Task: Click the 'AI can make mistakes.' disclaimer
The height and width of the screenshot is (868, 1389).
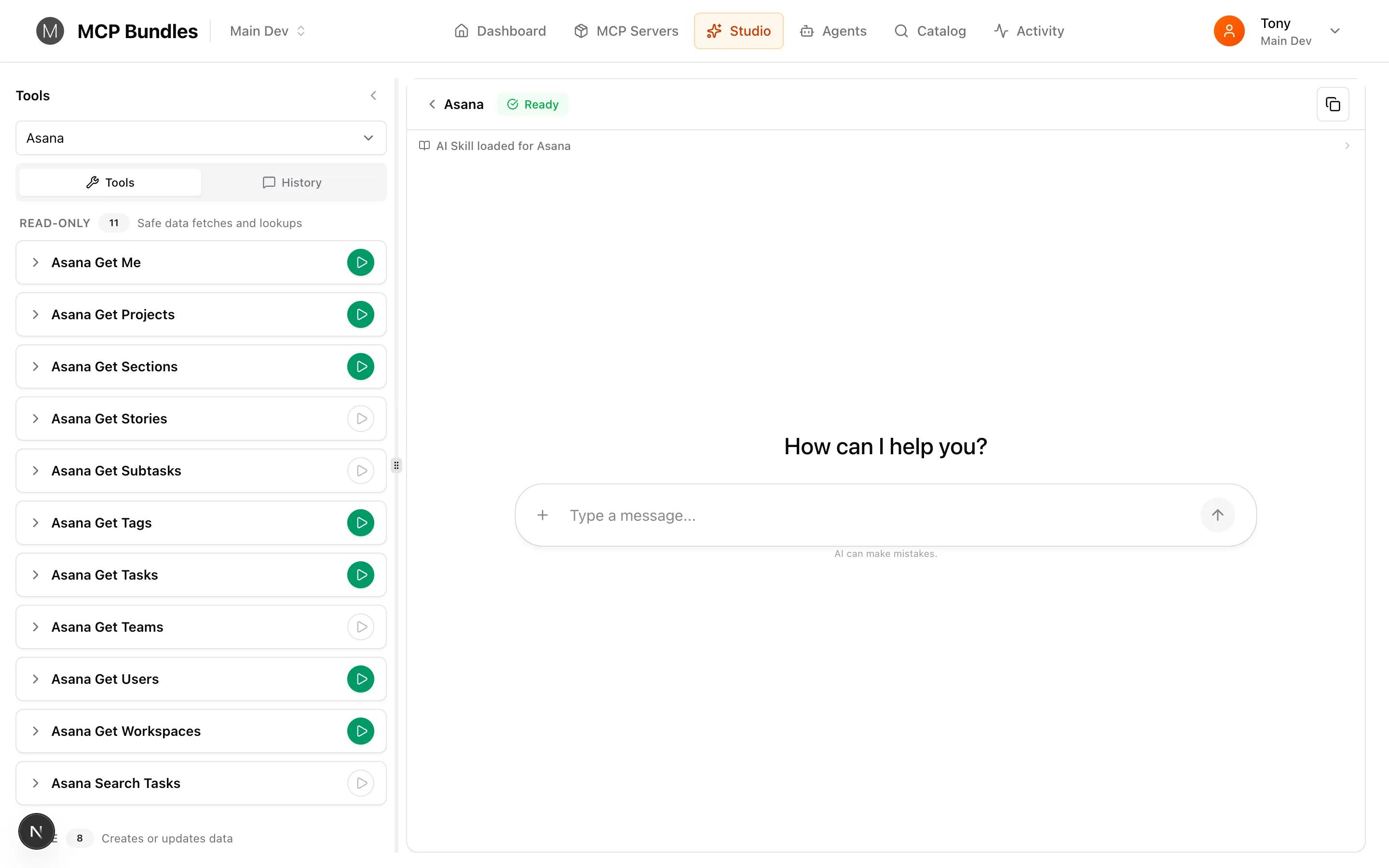Action: [x=885, y=554]
